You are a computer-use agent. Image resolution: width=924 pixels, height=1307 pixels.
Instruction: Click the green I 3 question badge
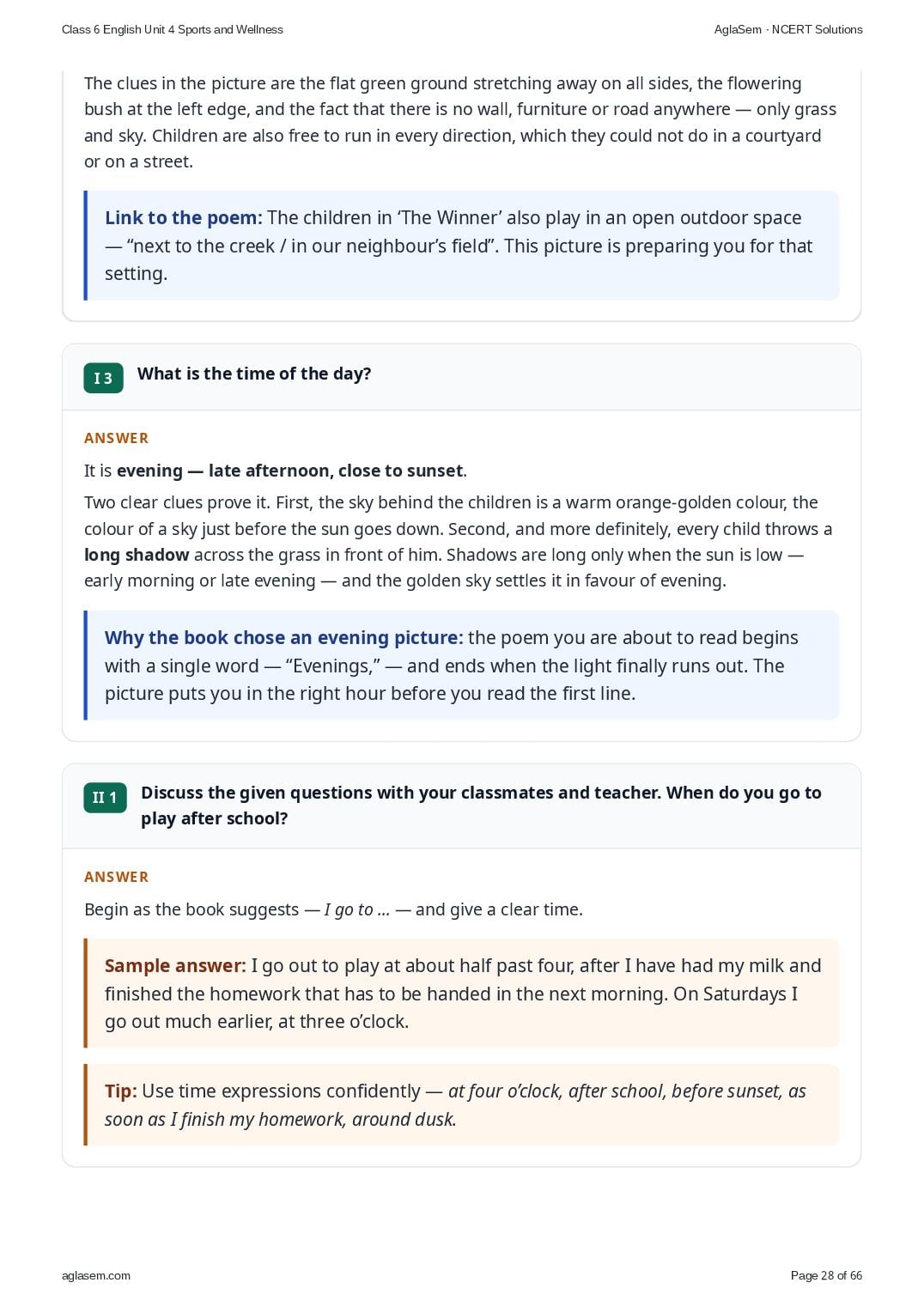click(x=103, y=378)
